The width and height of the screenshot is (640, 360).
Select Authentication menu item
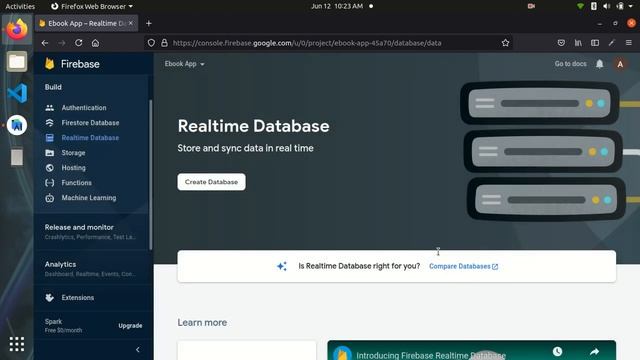coord(84,108)
